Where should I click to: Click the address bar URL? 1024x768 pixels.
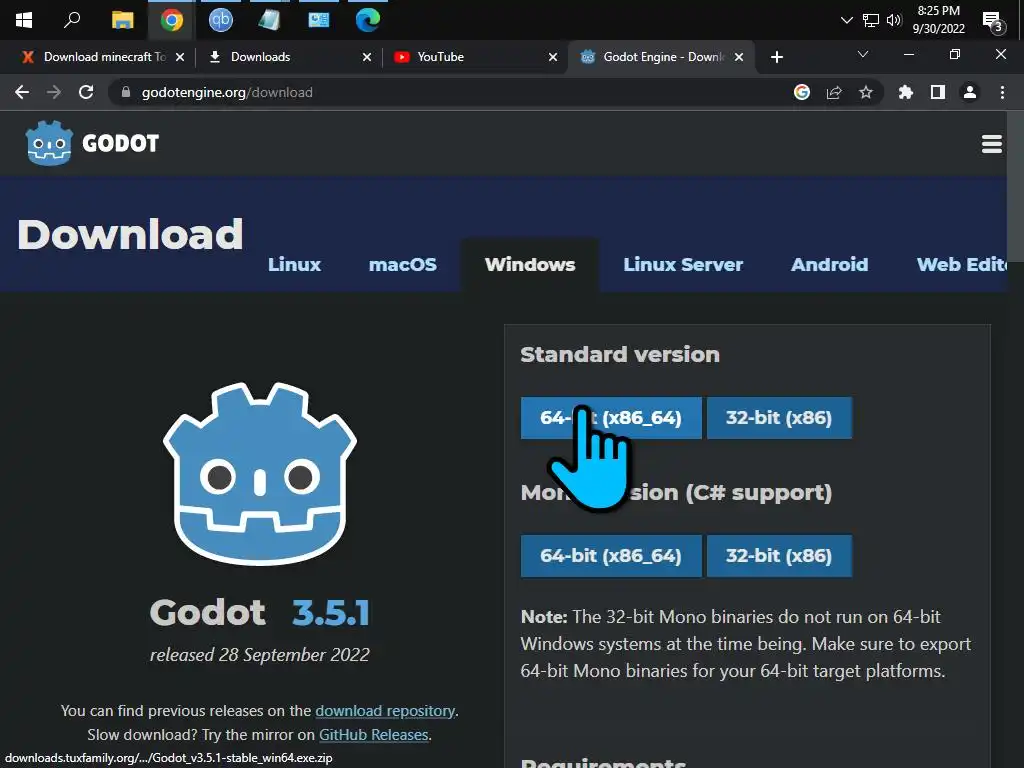coord(227,93)
